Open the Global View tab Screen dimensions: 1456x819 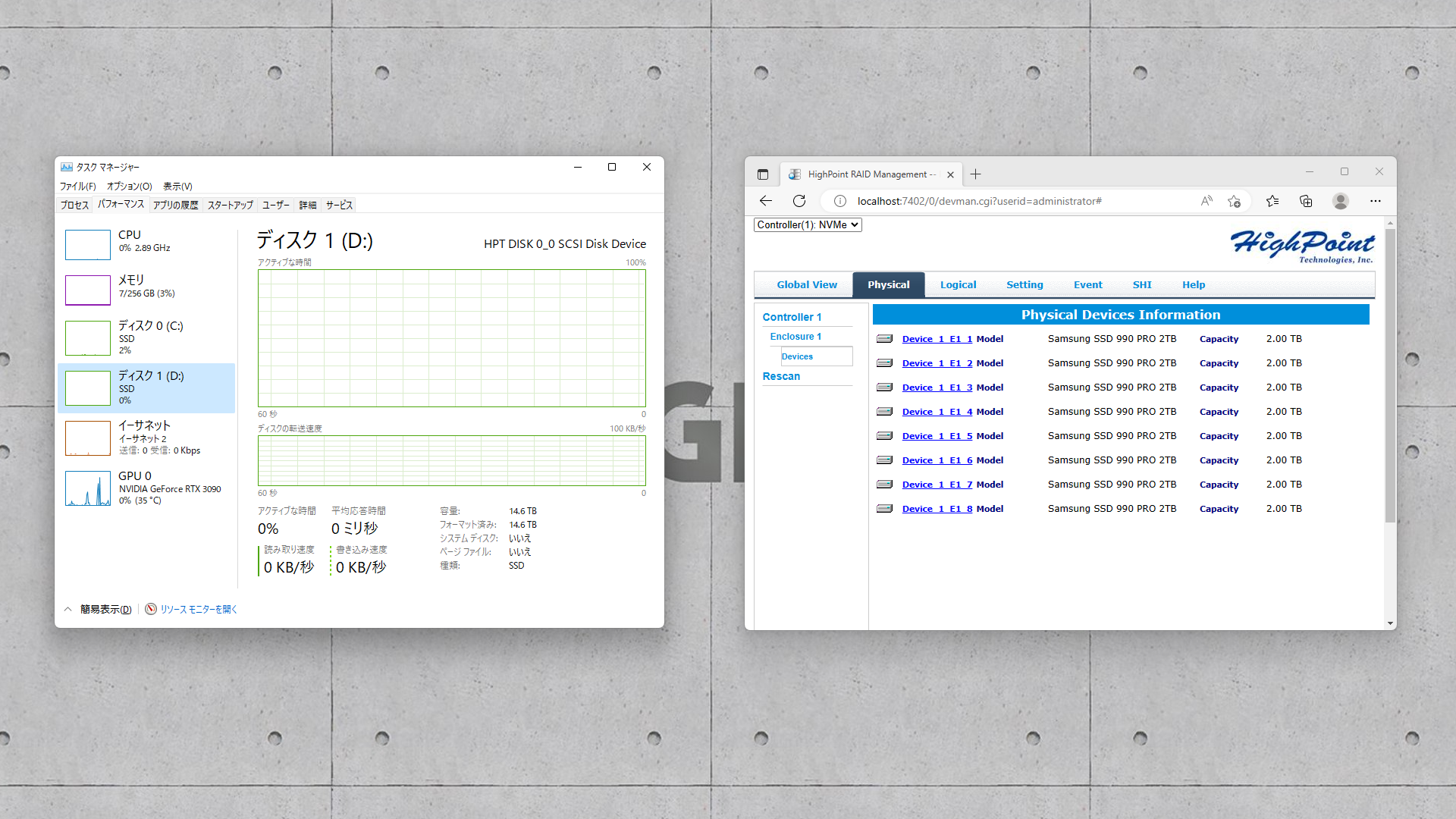point(807,284)
